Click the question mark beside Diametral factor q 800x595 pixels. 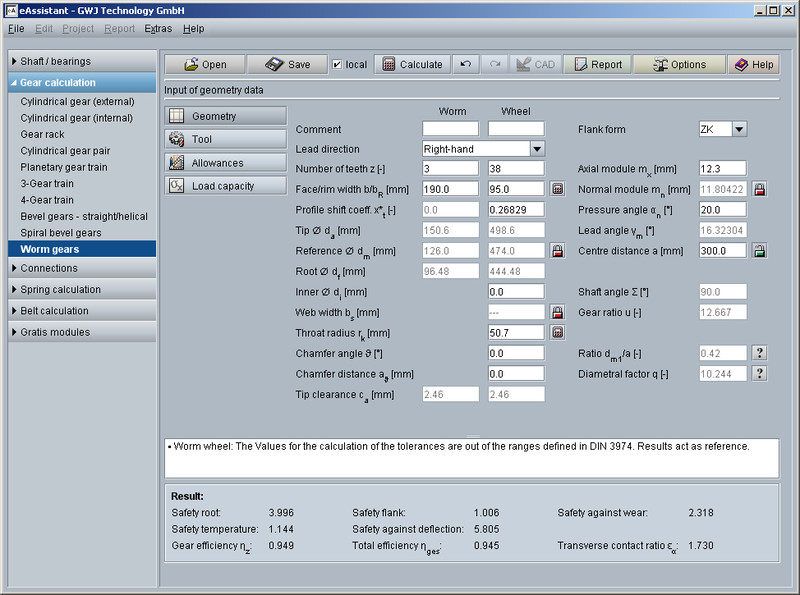click(759, 373)
